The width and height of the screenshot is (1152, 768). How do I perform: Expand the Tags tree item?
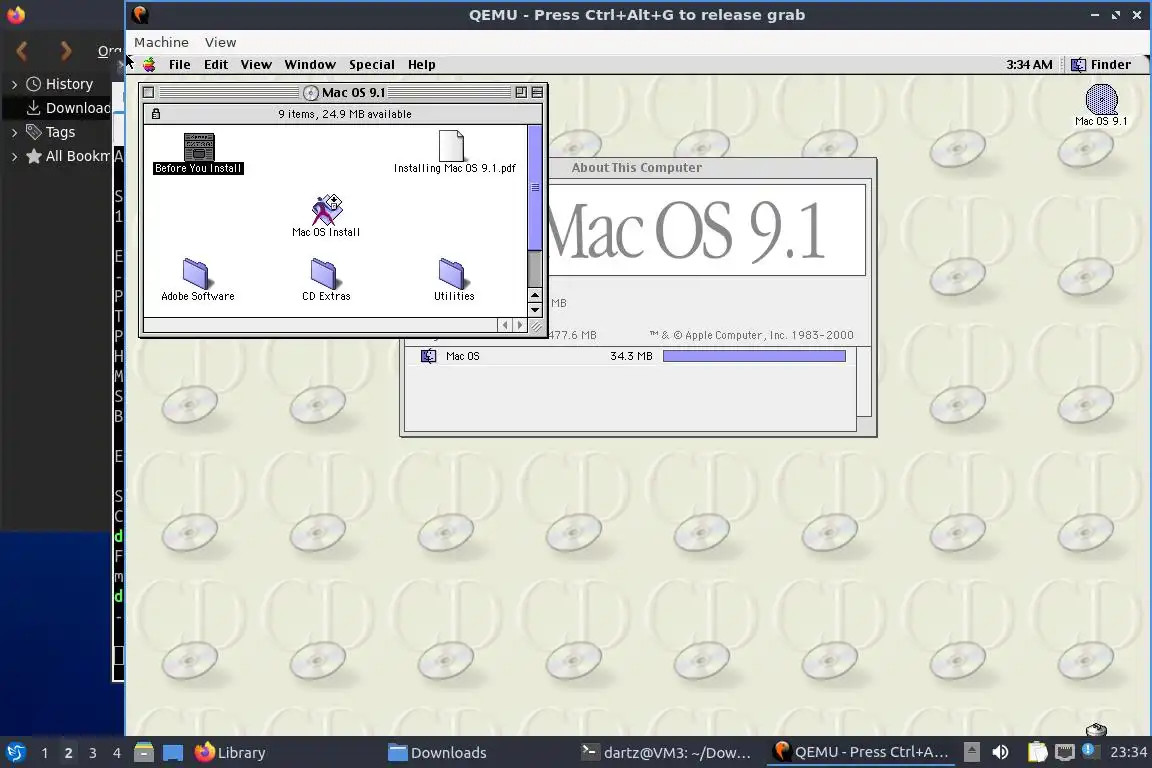coord(14,133)
